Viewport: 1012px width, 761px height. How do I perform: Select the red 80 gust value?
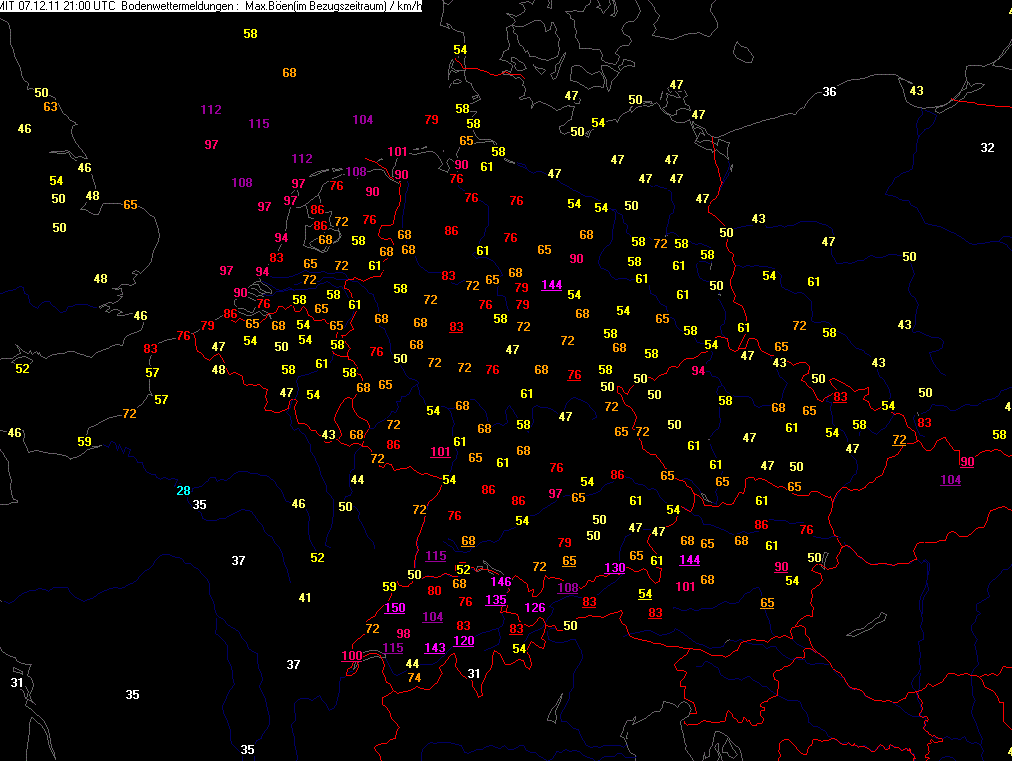point(434,591)
